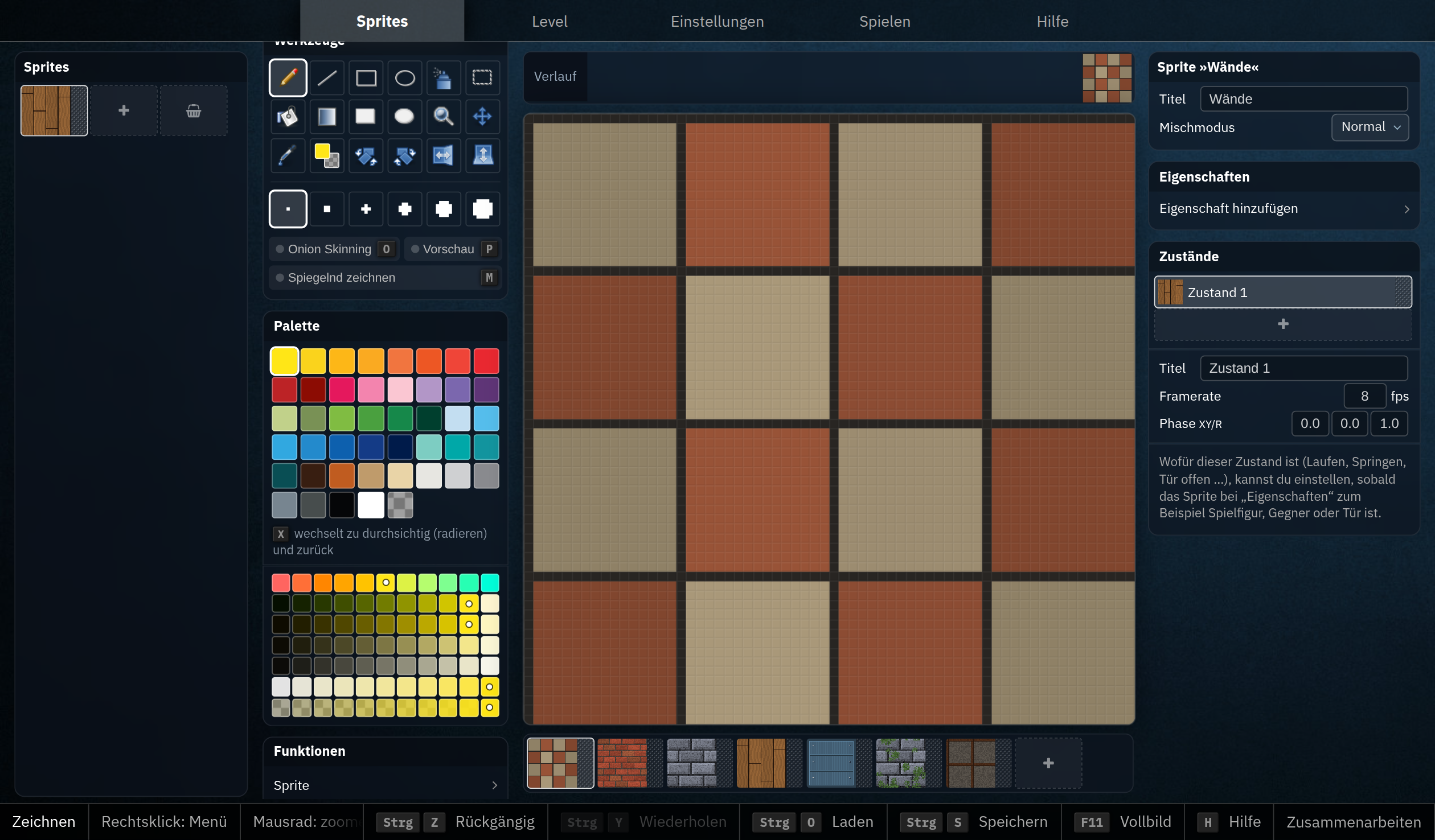Choose the single-pixel brush size
This screenshot has height=840, width=1435.
[288, 209]
